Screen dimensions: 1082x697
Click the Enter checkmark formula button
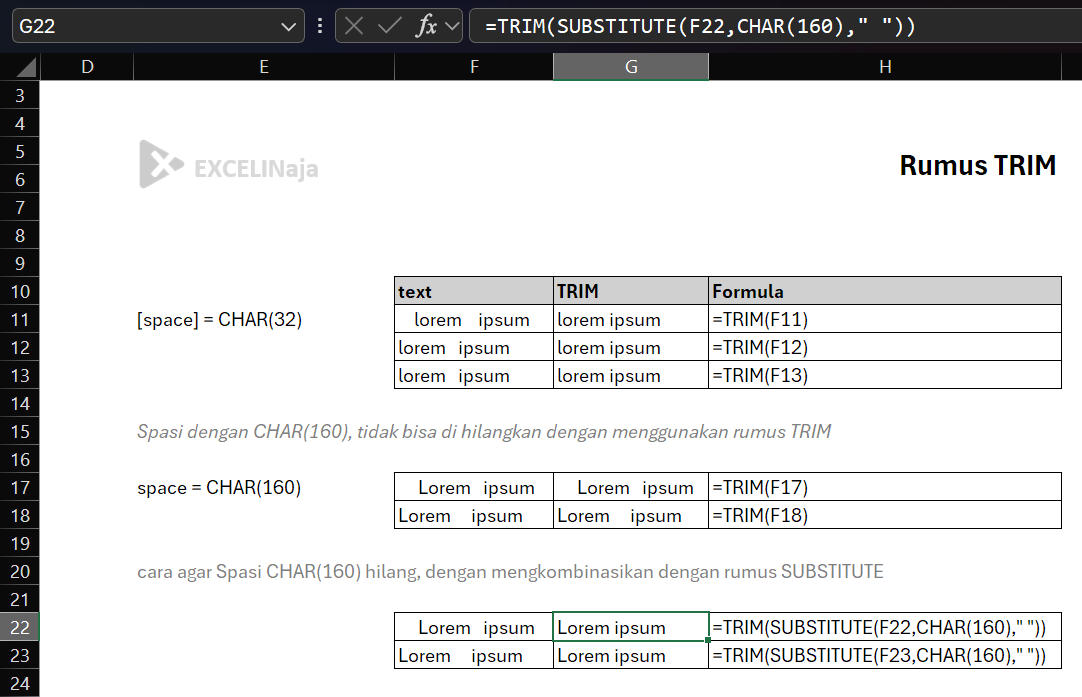390,26
